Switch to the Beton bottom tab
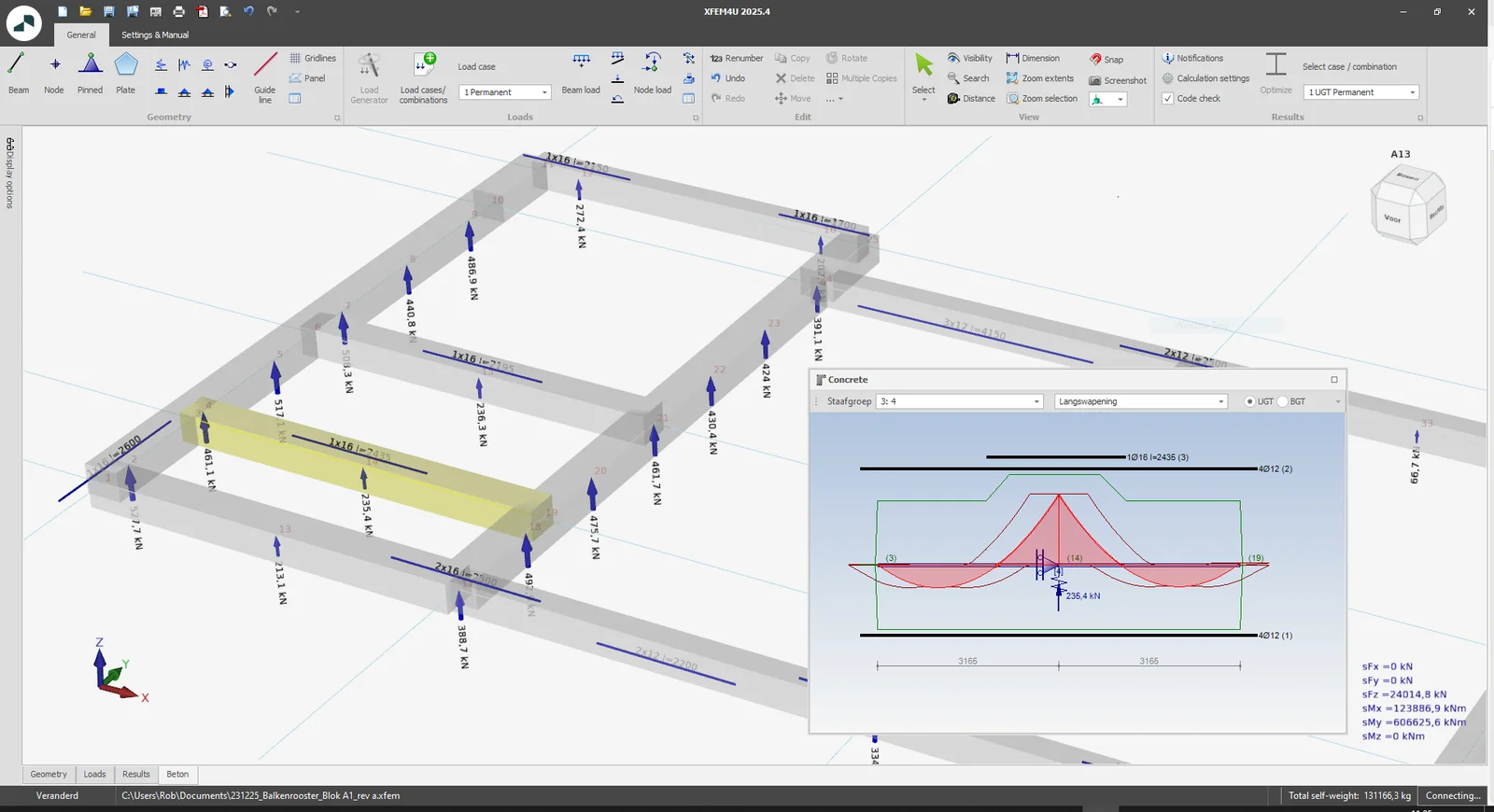This screenshot has width=1494, height=812. [x=177, y=775]
